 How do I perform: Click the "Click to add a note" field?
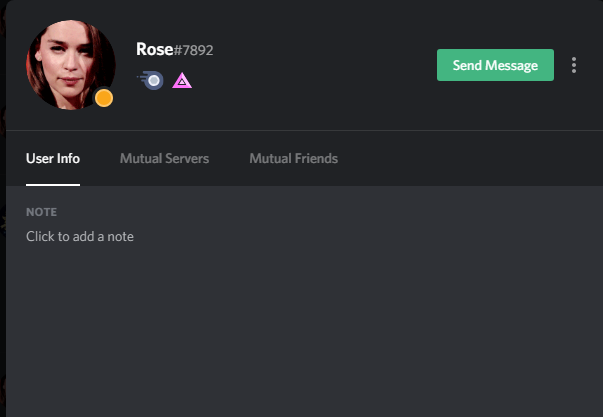pyautogui.click(x=80, y=237)
